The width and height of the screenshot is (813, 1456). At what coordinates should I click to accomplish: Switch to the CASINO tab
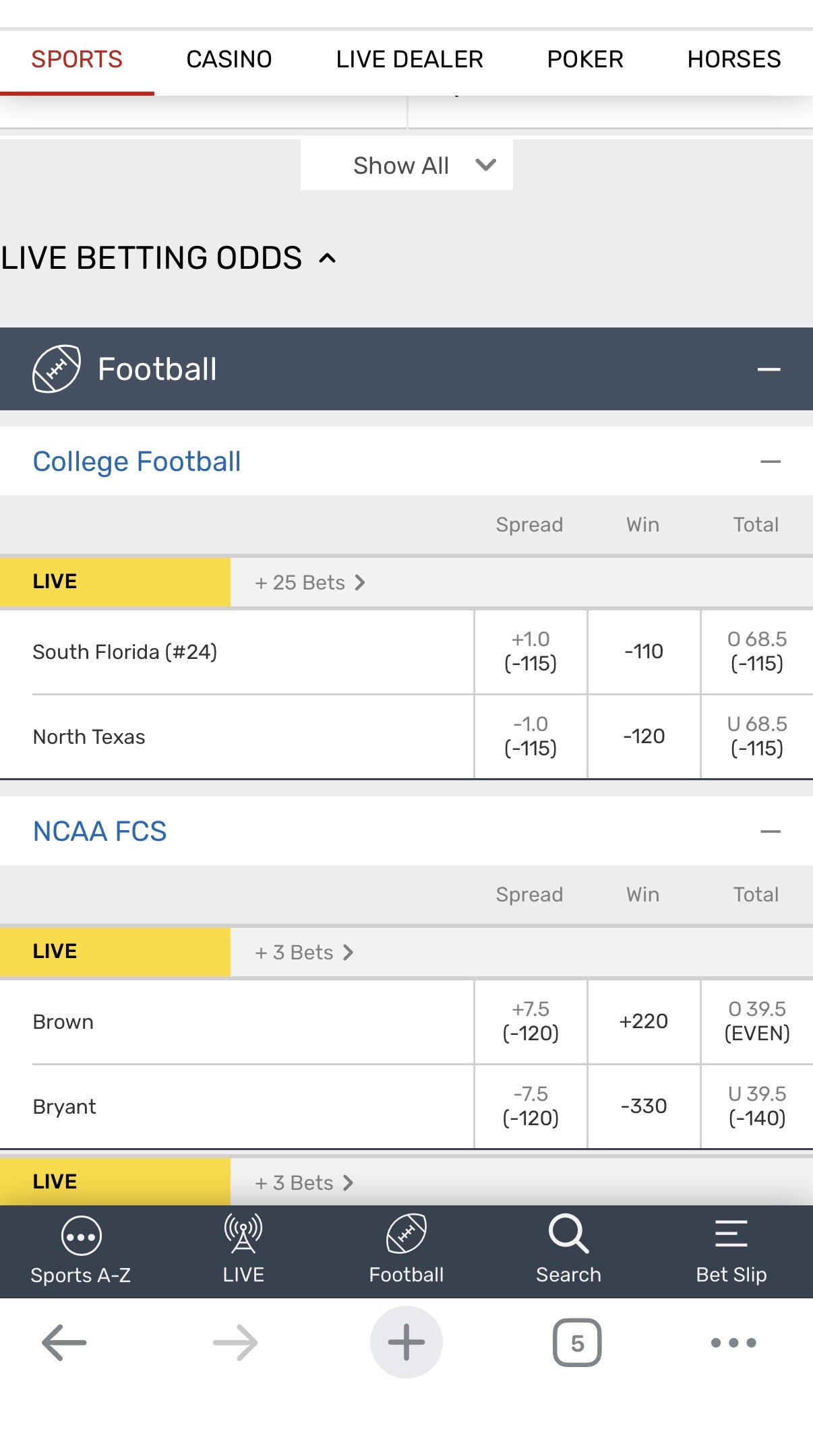[229, 59]
